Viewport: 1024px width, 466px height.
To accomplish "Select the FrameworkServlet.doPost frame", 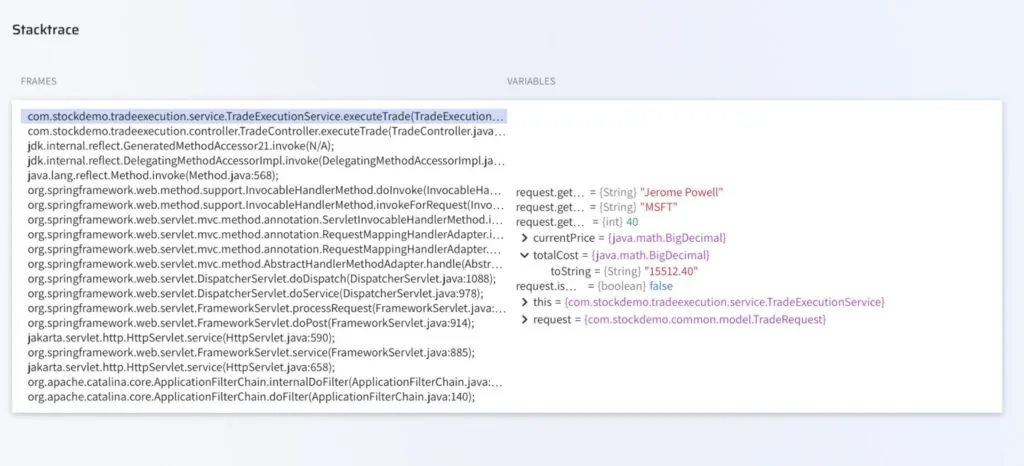I will click(x=251, y=324).
